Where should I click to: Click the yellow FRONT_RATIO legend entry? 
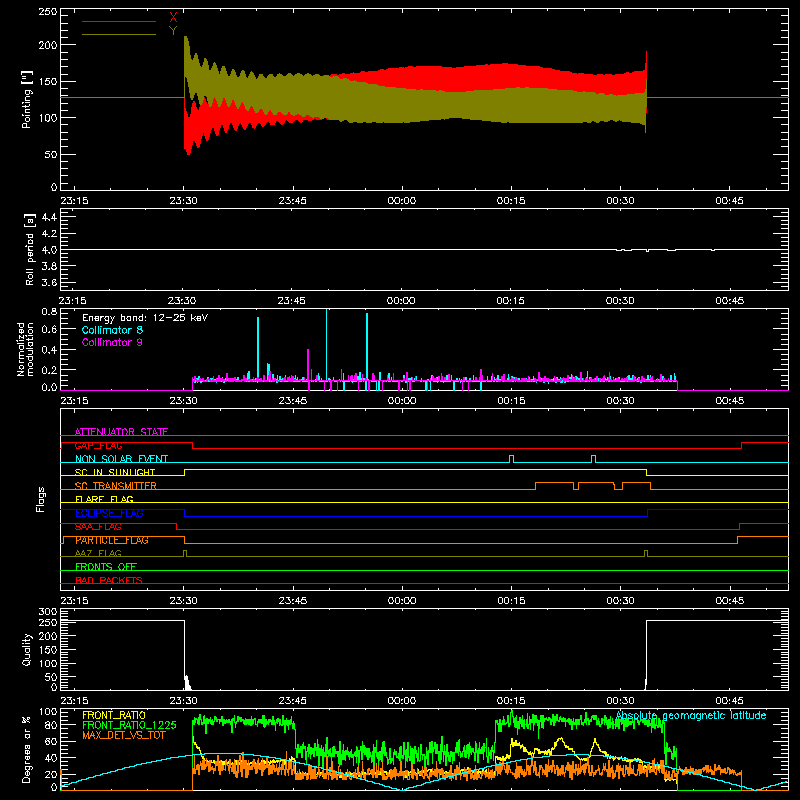point(114,715)
